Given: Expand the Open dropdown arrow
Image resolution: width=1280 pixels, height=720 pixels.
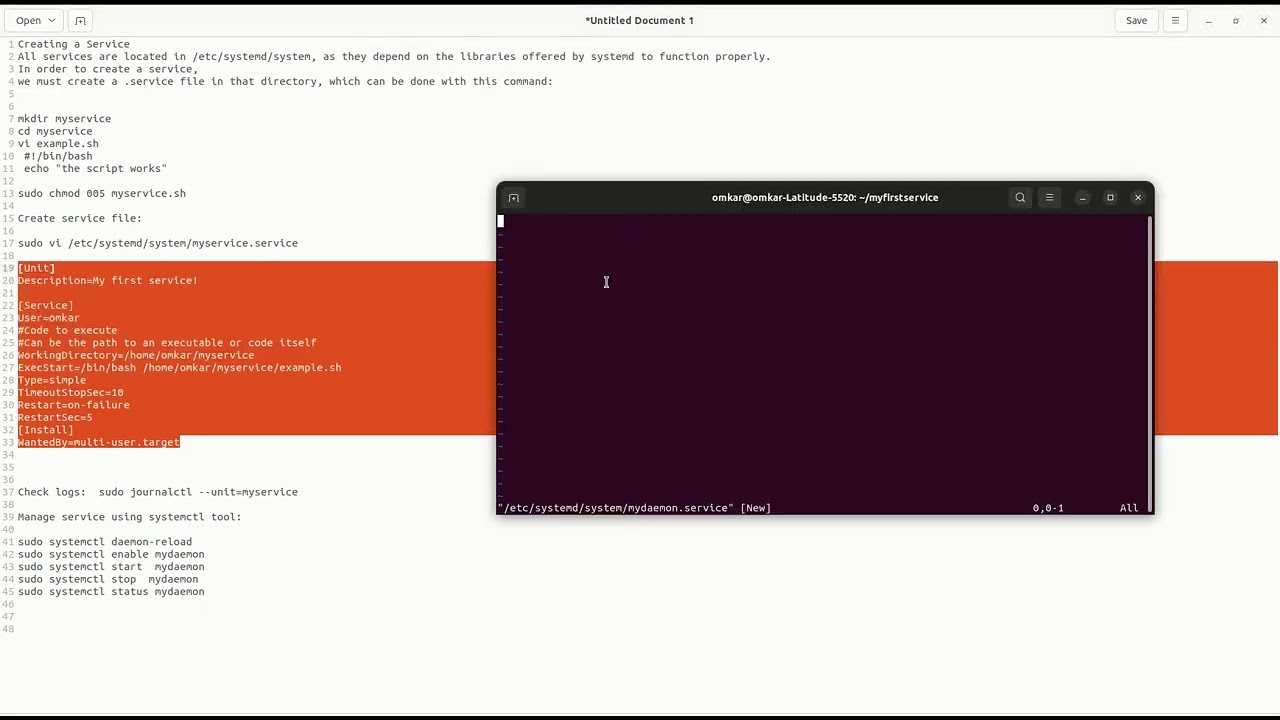Looking at the screenshot, I should [x=52, y=20].
